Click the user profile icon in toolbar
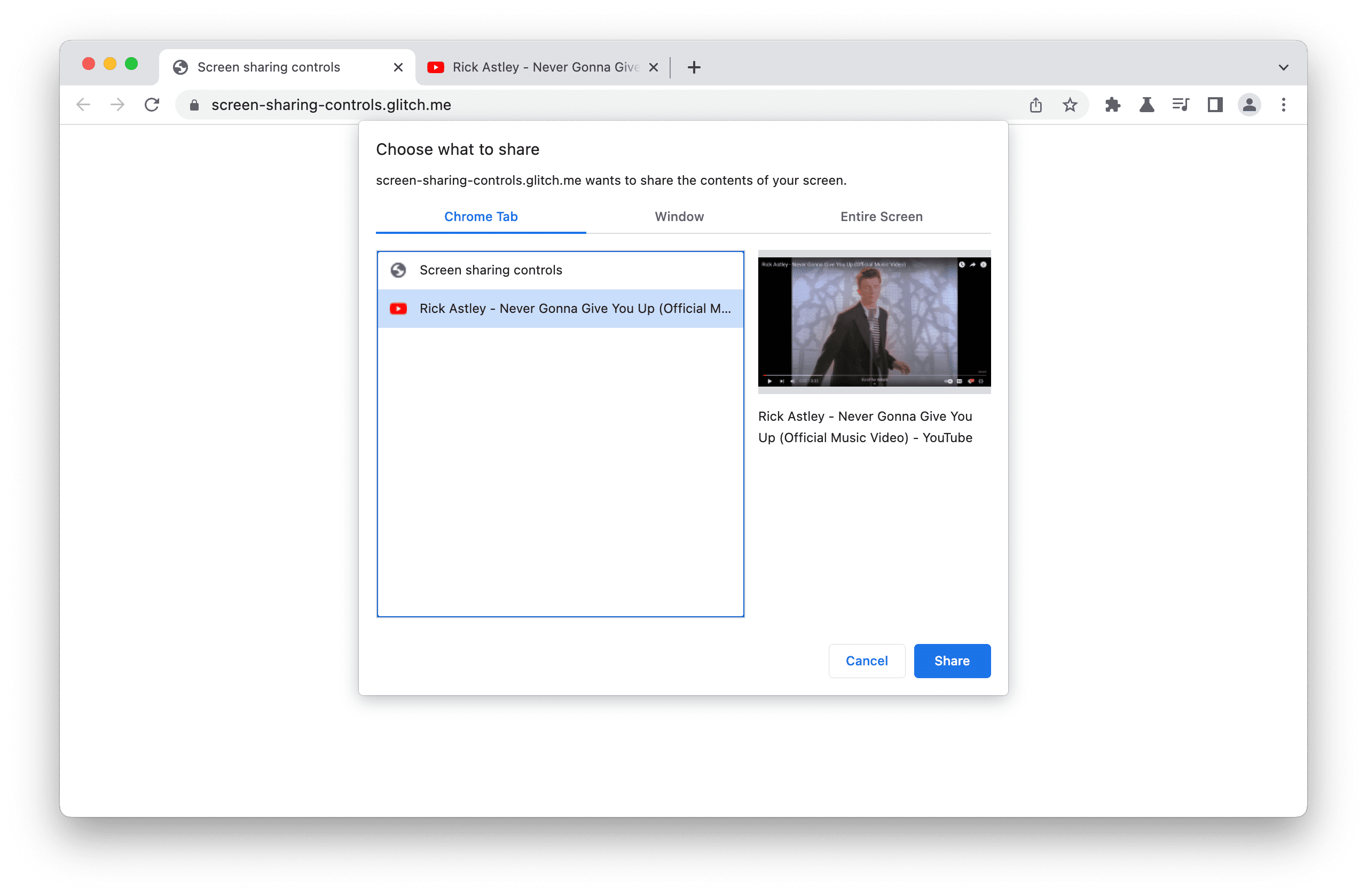 click(1248, 105)
